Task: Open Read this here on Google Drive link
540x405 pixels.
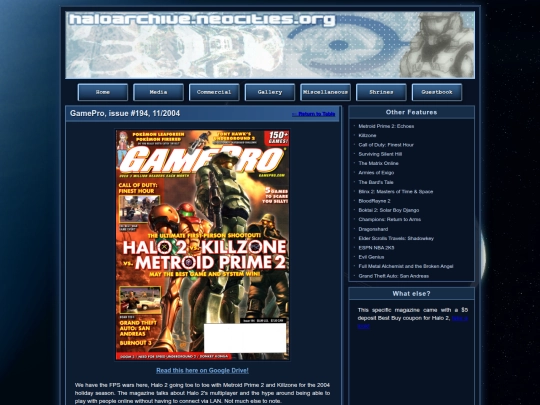Action: [202, 371]
